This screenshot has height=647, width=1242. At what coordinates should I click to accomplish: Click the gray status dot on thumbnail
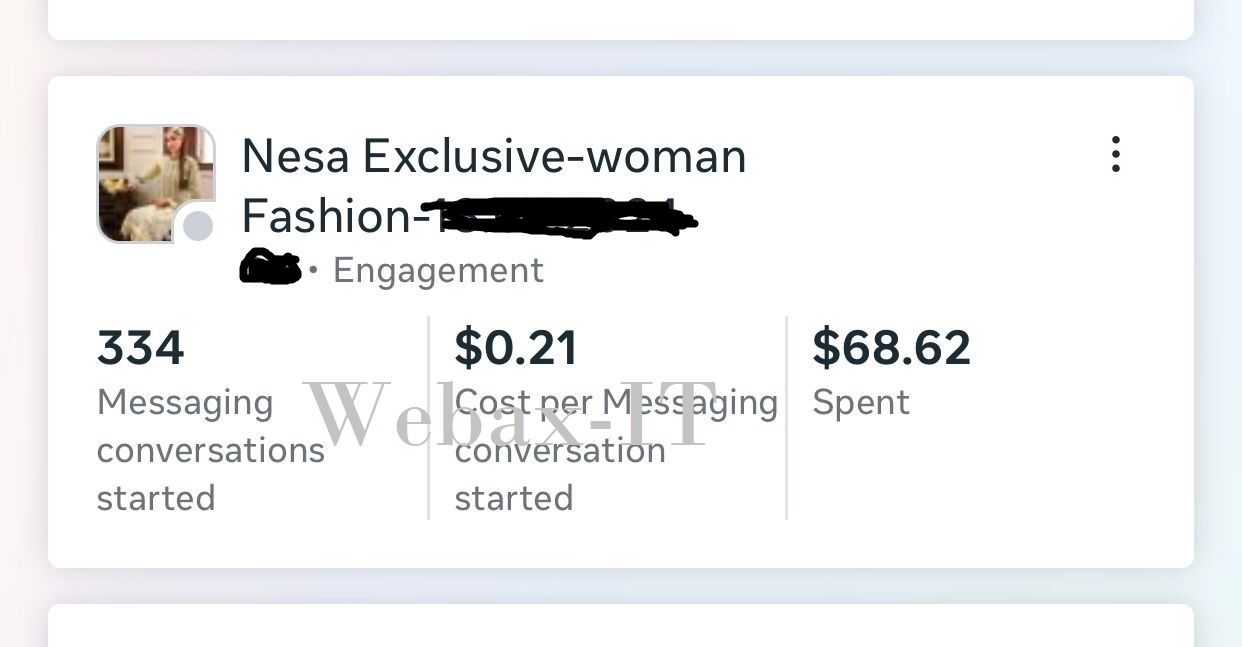tap(198, 226)
